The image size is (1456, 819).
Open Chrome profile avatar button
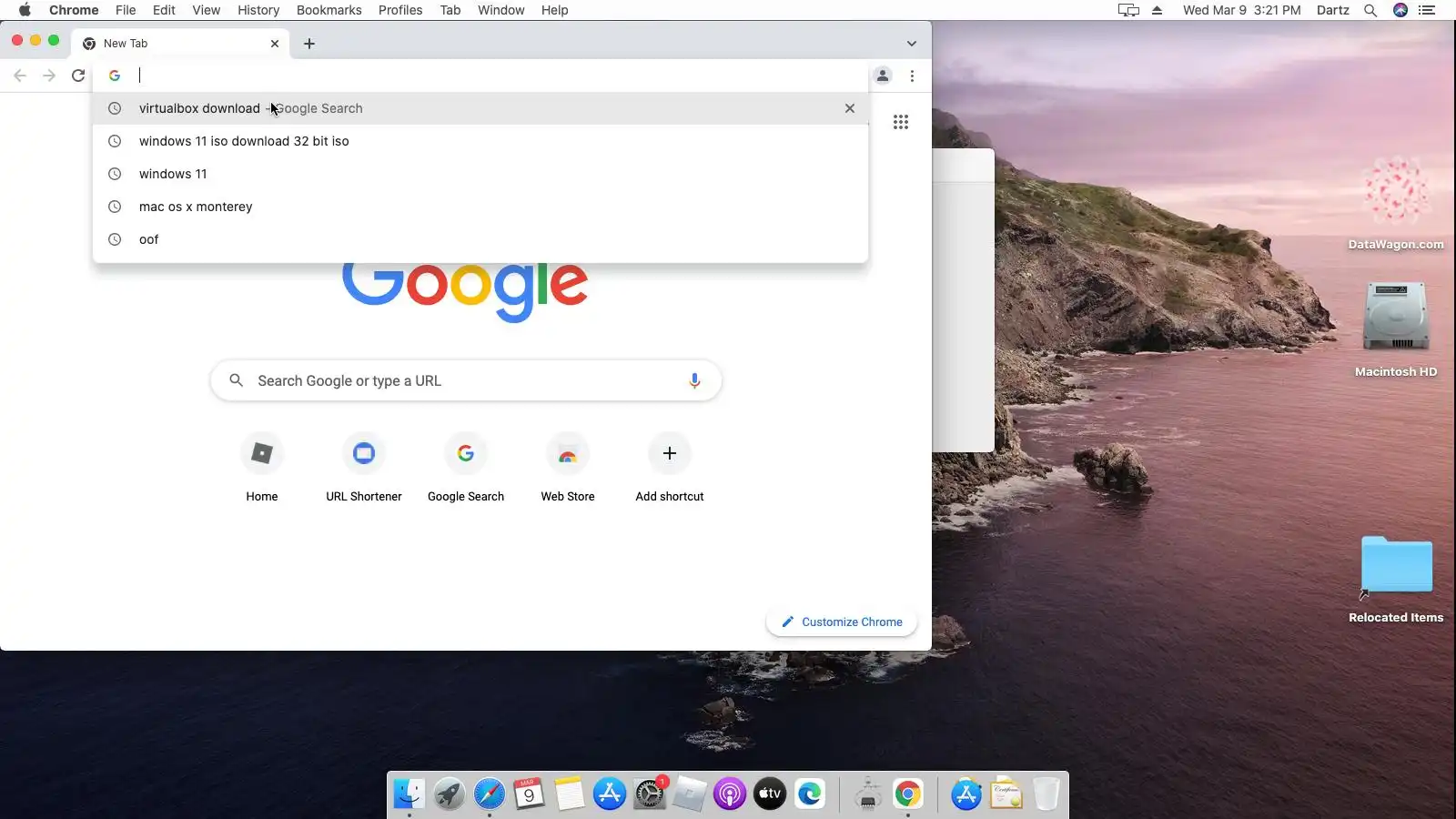(x=883, y=76)
